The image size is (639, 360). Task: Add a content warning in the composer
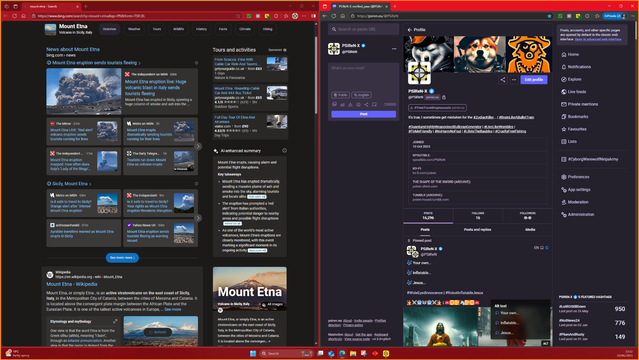350,104
